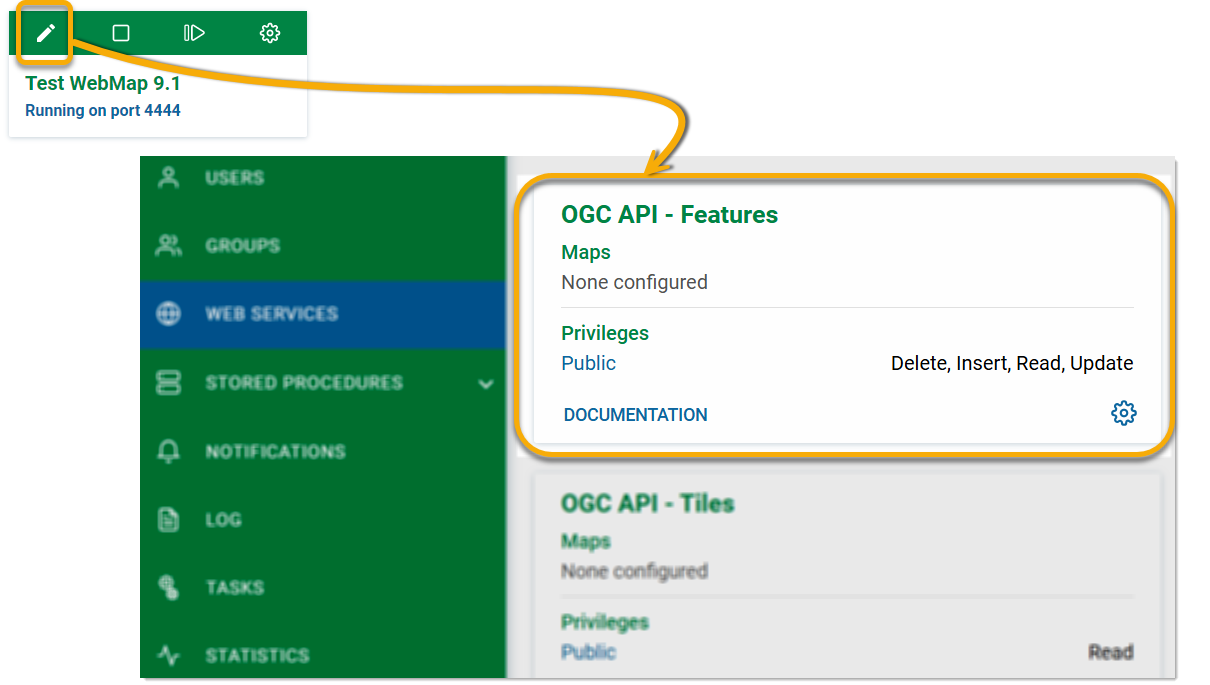Click Public link under OGC API Tiles

[588, 652]
